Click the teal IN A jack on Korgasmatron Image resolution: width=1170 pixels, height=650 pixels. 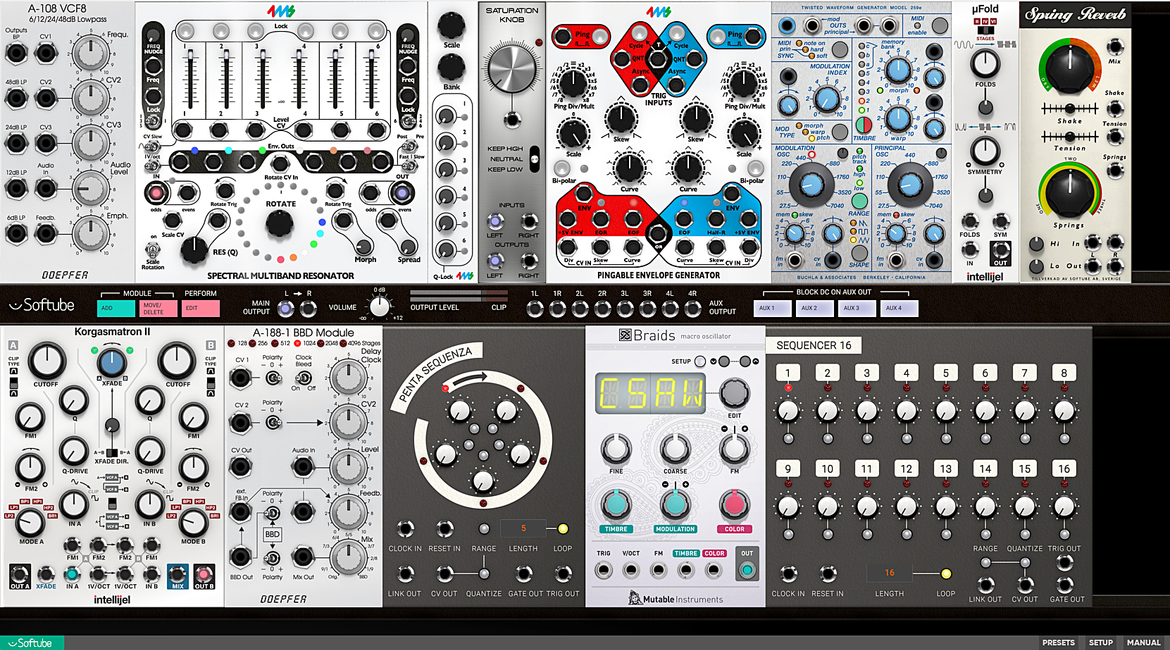pyautogui.click(x=72, y=574)
